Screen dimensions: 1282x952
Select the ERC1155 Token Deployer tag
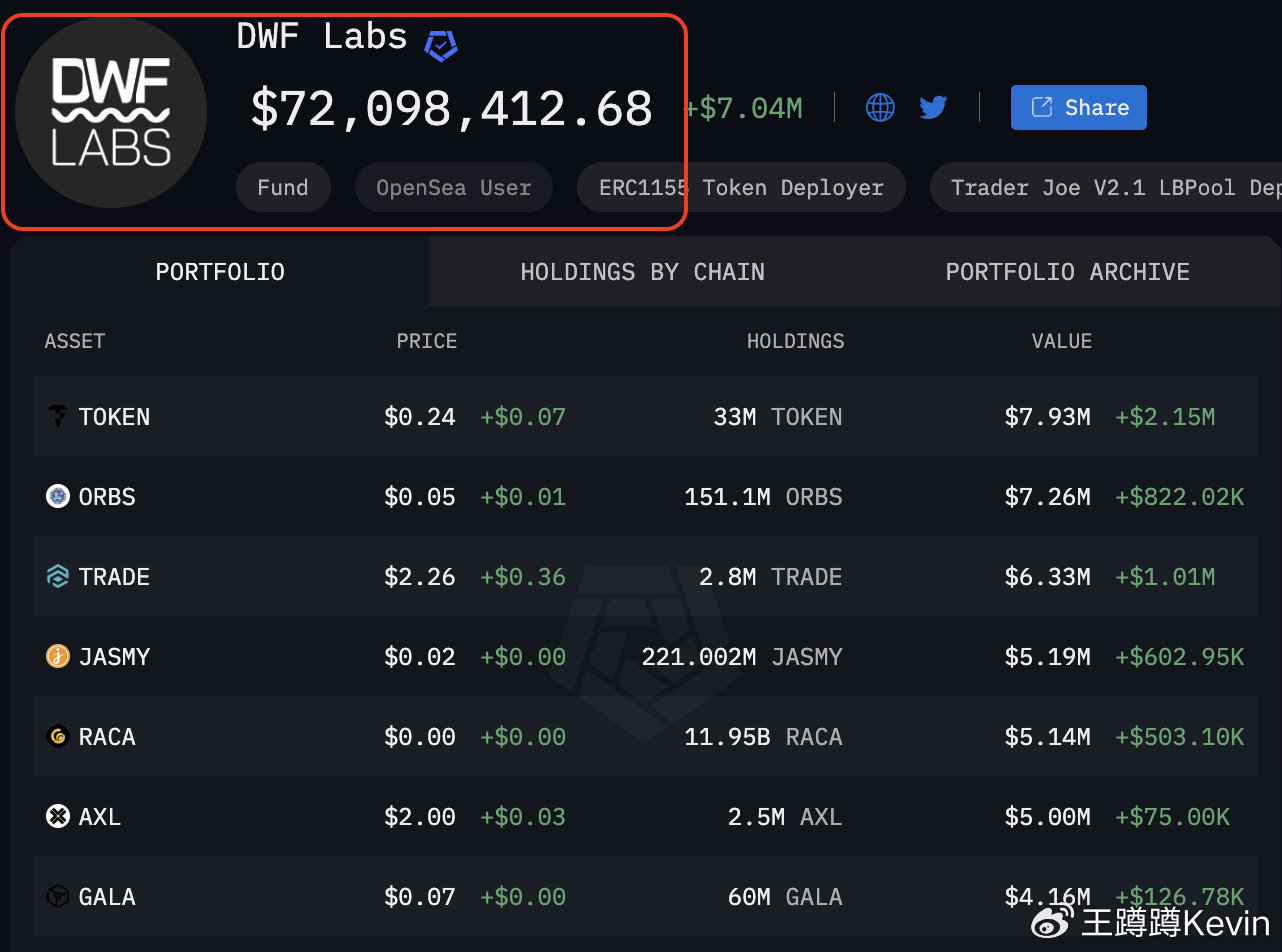(741, 187)
